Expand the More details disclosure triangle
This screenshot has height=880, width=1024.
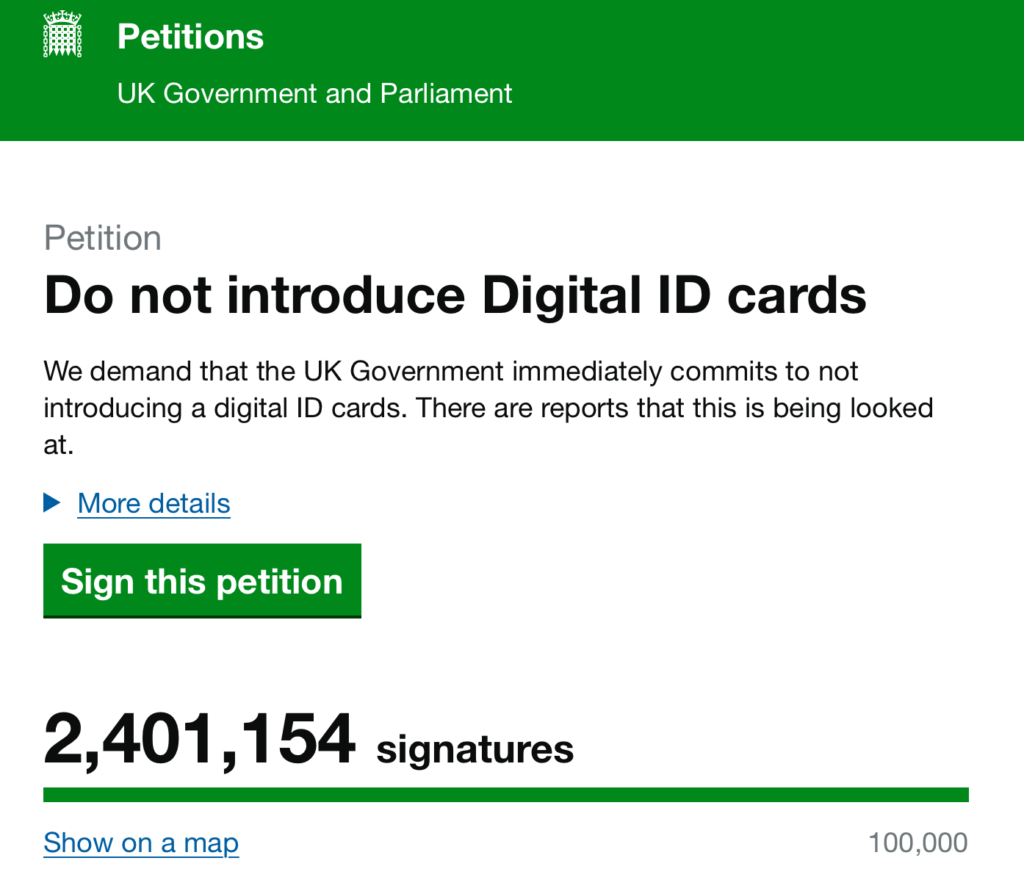52,503
